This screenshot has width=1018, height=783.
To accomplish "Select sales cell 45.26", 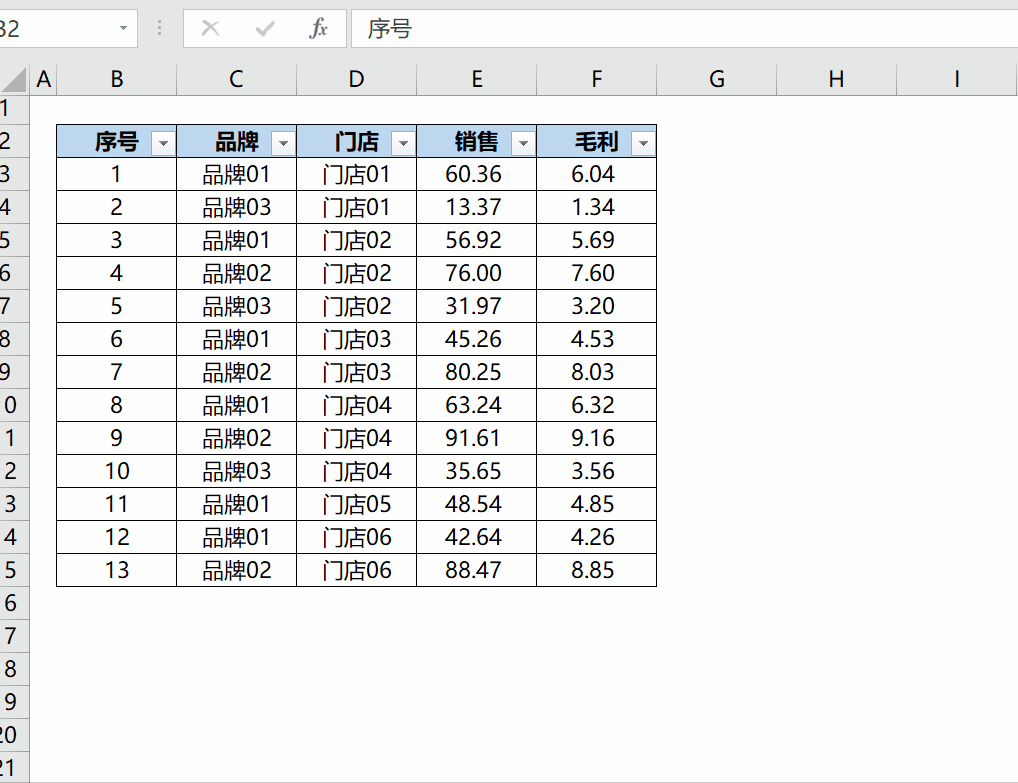I will coord(477,339).
